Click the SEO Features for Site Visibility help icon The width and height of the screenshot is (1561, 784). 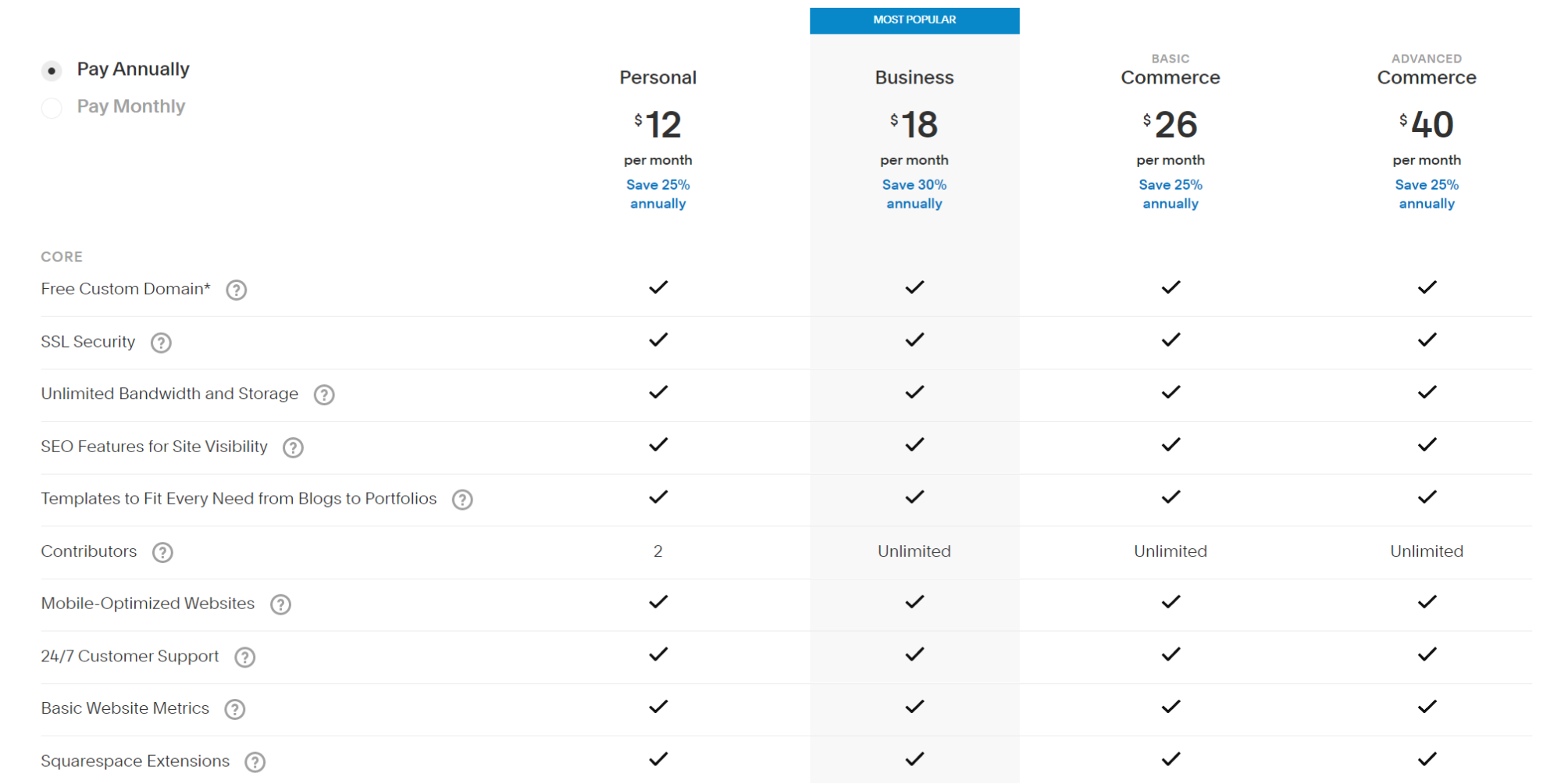[x=293, y=447]
